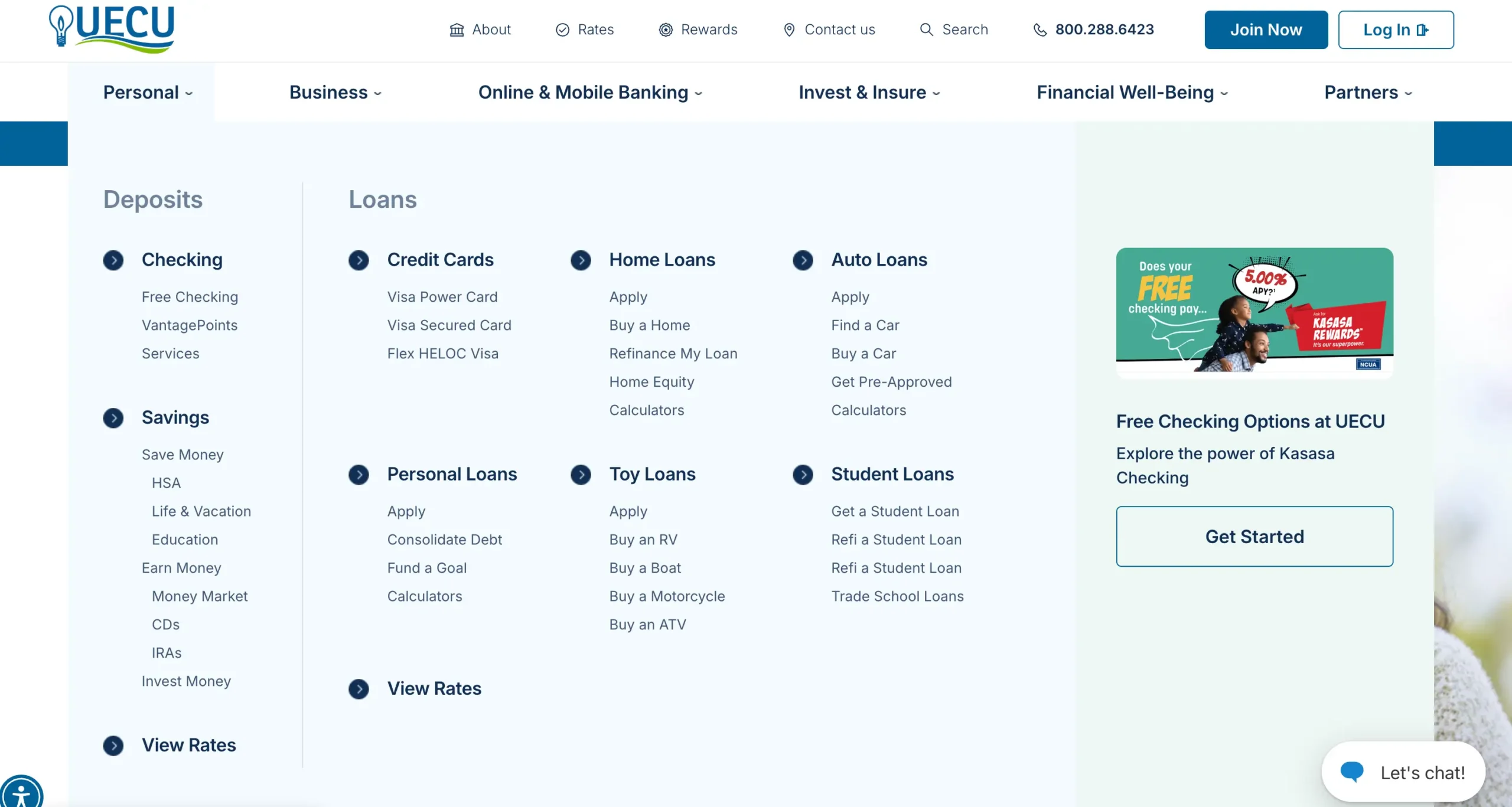
Task: Click the chat bubble icon
Action: (1351, 772)
